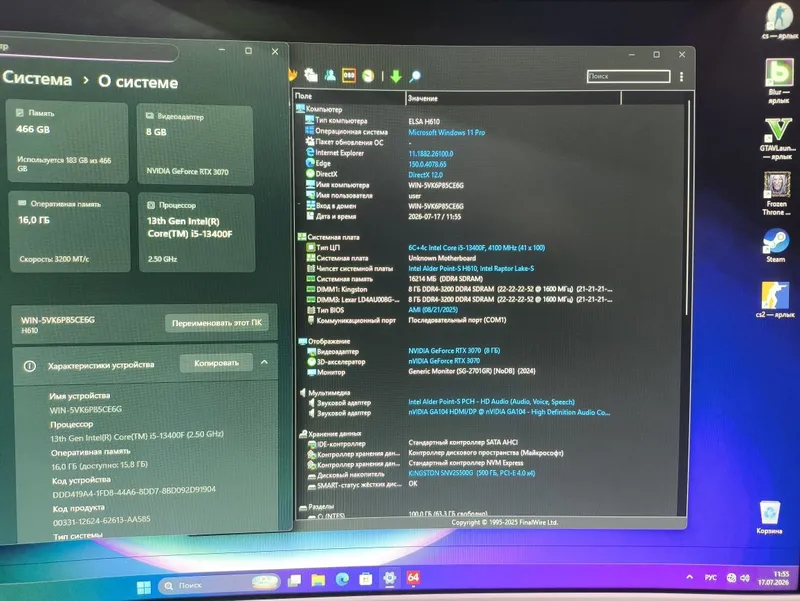Open the Intel Alder Point-S H610 chipset link
800x601 pixels.
point(471,268)
